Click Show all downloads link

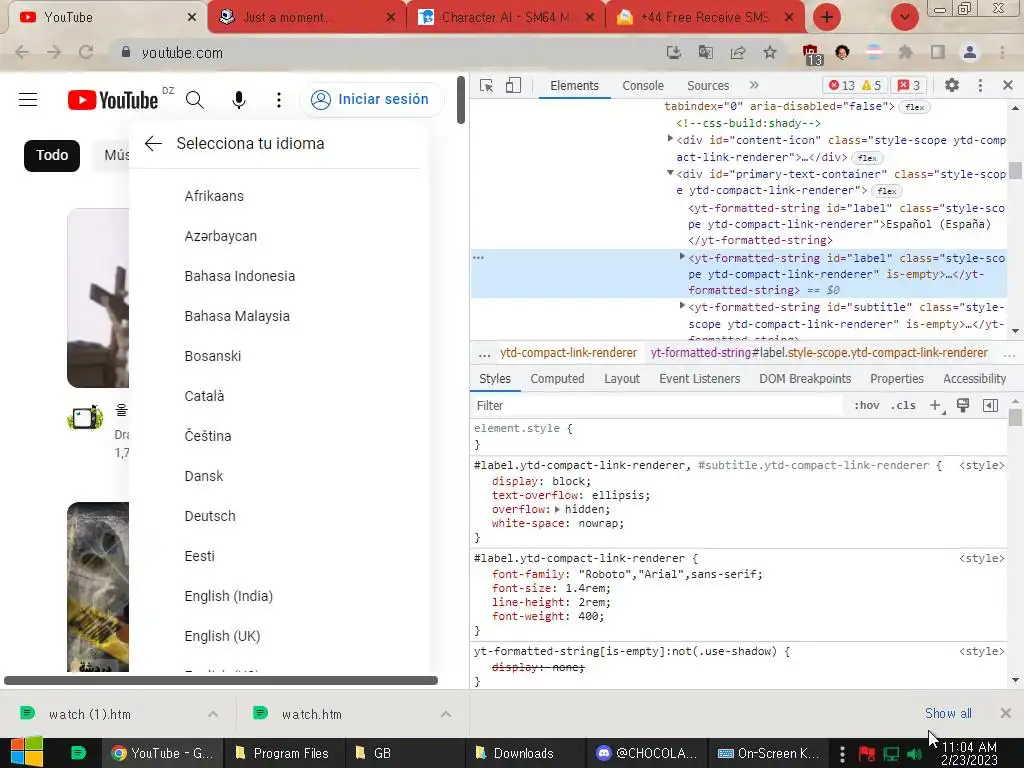click(x=948, y=714)
